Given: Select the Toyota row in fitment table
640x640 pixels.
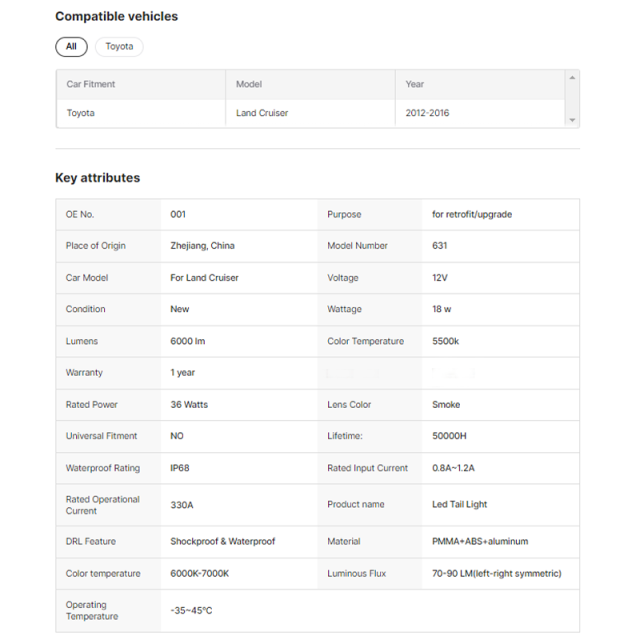Looking at the screenshot, I should coord(81,113).
